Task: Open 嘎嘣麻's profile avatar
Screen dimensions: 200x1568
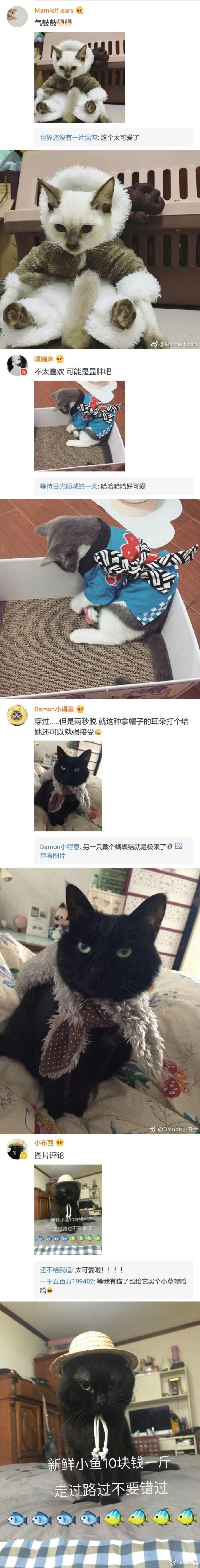Action: click(x=17, y=365)
